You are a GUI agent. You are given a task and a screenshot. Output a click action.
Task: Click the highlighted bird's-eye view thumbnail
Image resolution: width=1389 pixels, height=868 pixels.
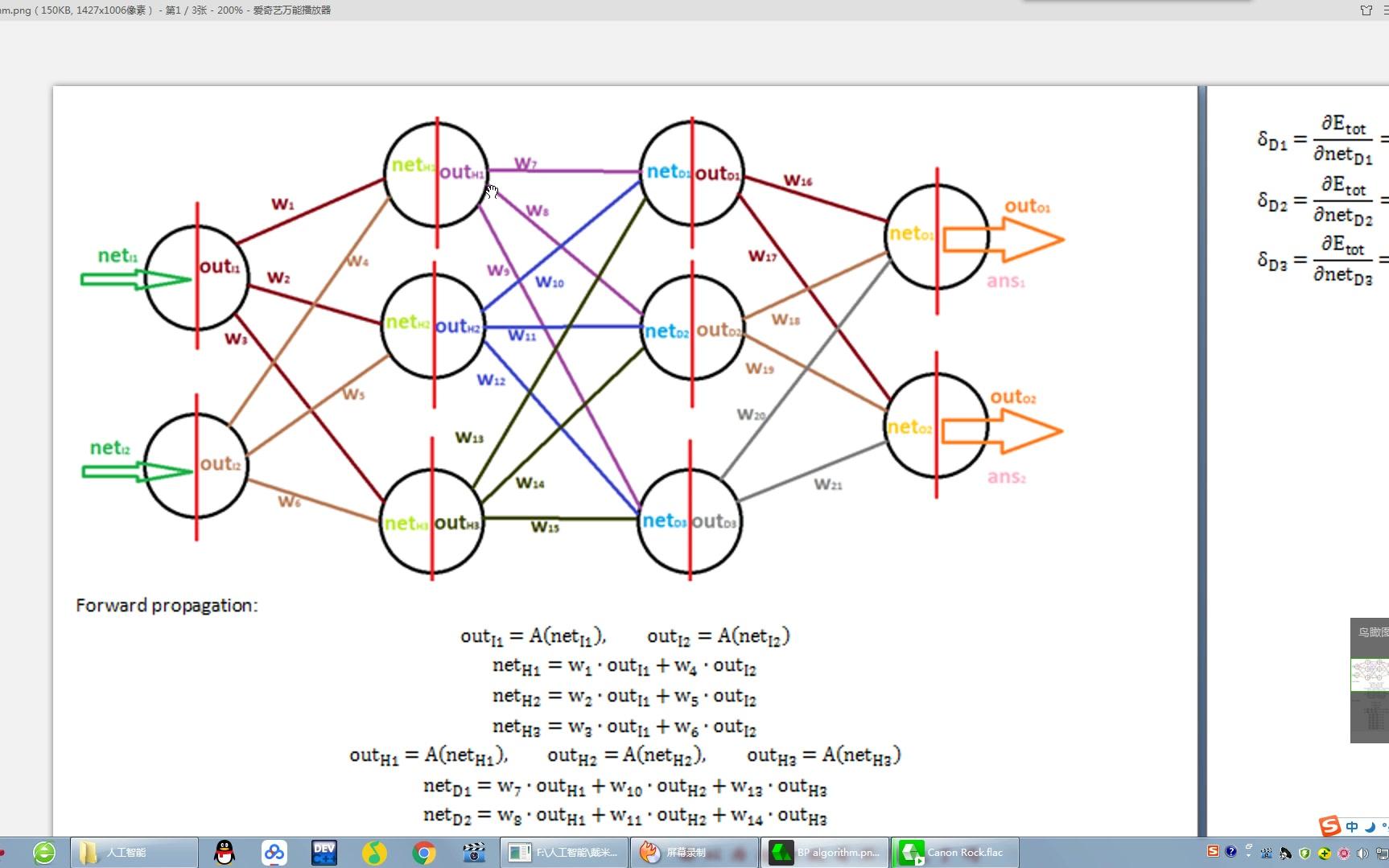[x=1370, y=675]
